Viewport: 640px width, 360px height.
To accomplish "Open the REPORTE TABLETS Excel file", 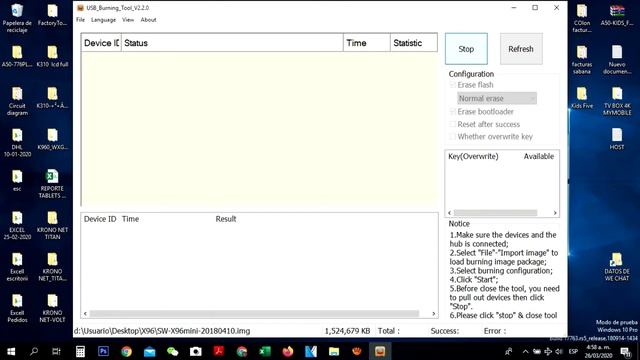I will (x=52, y=184).
